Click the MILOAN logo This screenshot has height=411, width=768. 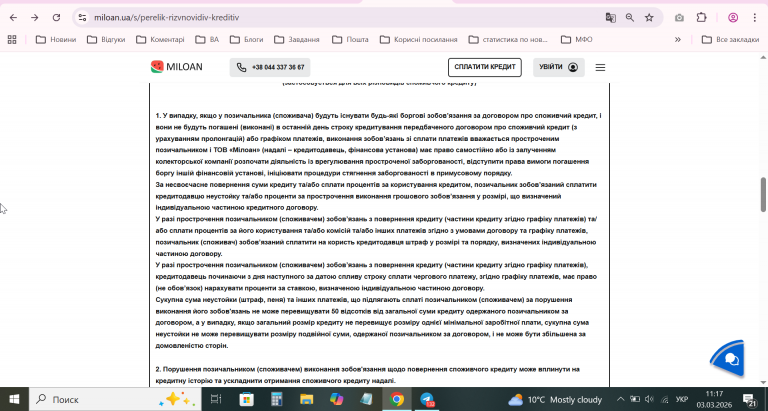(176, 67)
